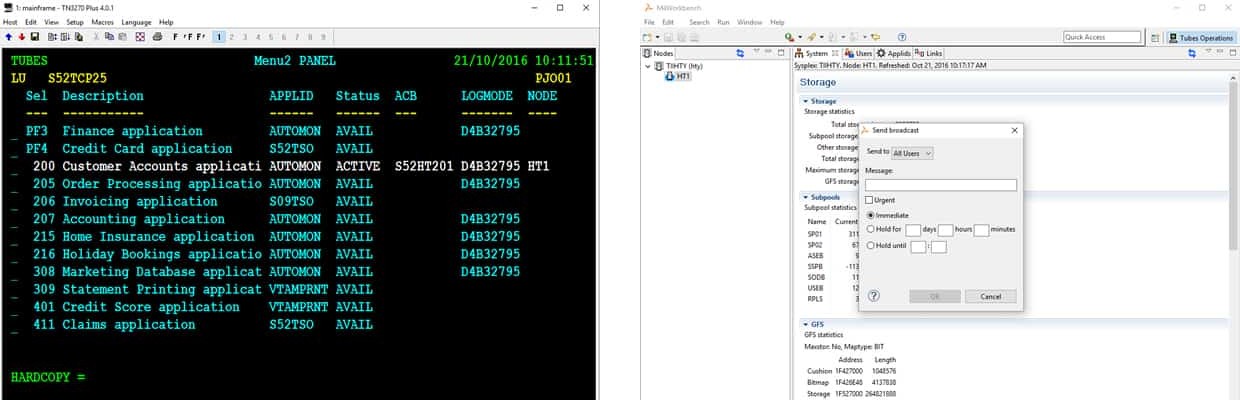1240x400 pixels.
Task: Collapse the Subpools section
Action: [x=806, y=197]
